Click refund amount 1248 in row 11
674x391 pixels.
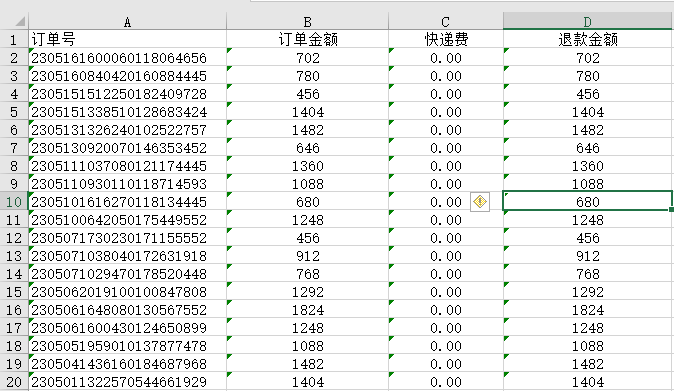point(588,220)
